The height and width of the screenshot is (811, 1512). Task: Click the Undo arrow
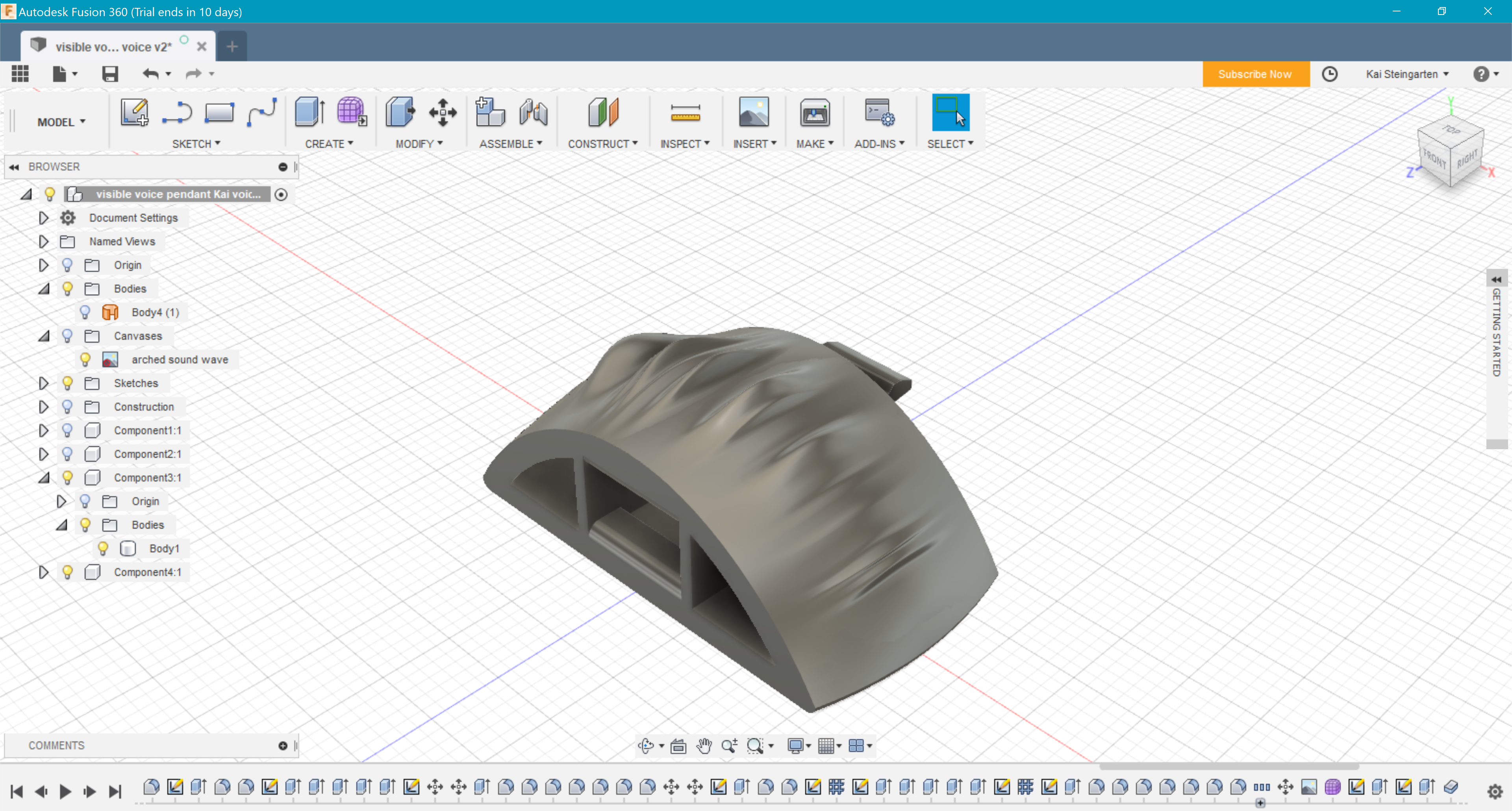pyautogui.click(x=151, y=74)
